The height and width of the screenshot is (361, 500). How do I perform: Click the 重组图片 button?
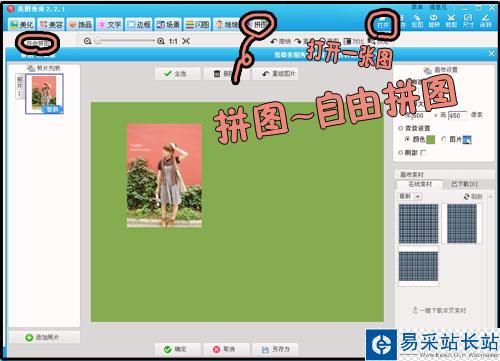click(x=276, y=74)
